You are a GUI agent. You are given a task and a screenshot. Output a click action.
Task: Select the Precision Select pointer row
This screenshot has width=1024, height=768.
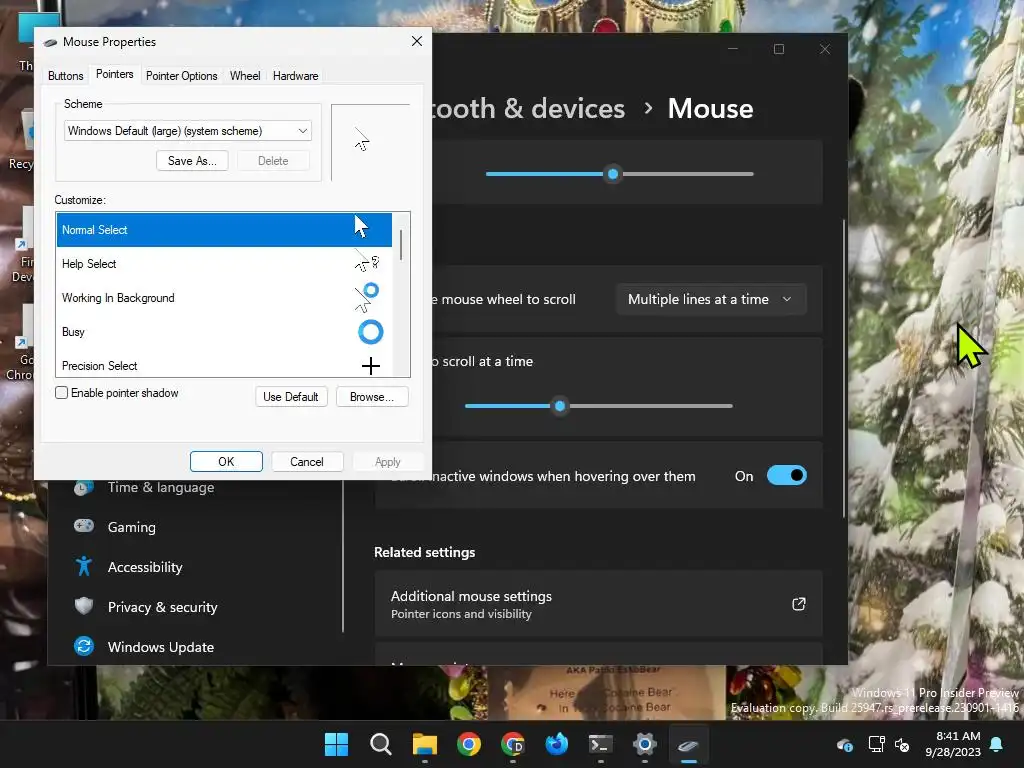[x=224, y=364]
